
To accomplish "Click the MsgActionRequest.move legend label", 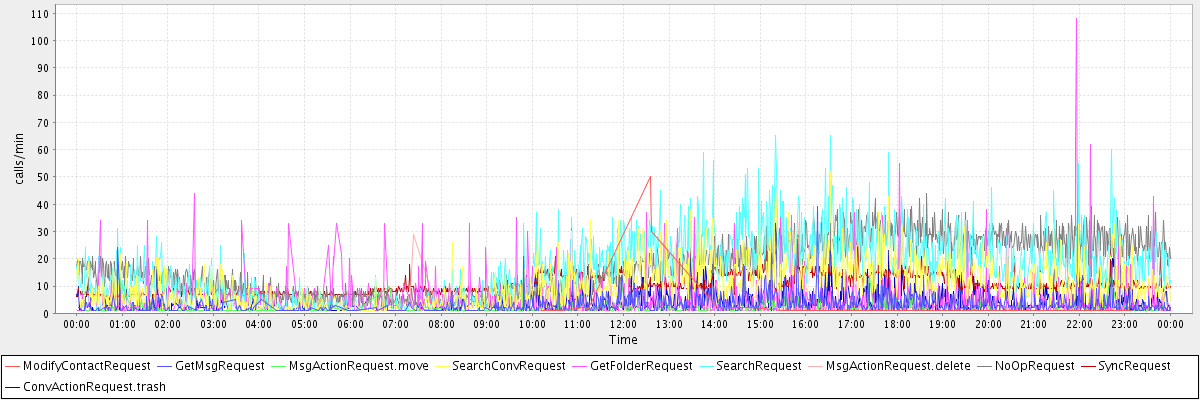I will 358,366.
